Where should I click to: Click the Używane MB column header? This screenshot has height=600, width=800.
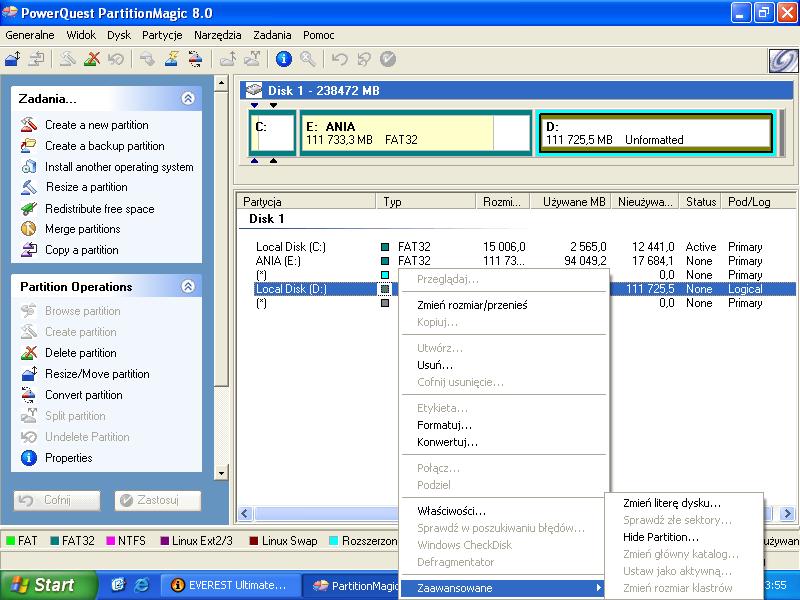coord(570,202)
